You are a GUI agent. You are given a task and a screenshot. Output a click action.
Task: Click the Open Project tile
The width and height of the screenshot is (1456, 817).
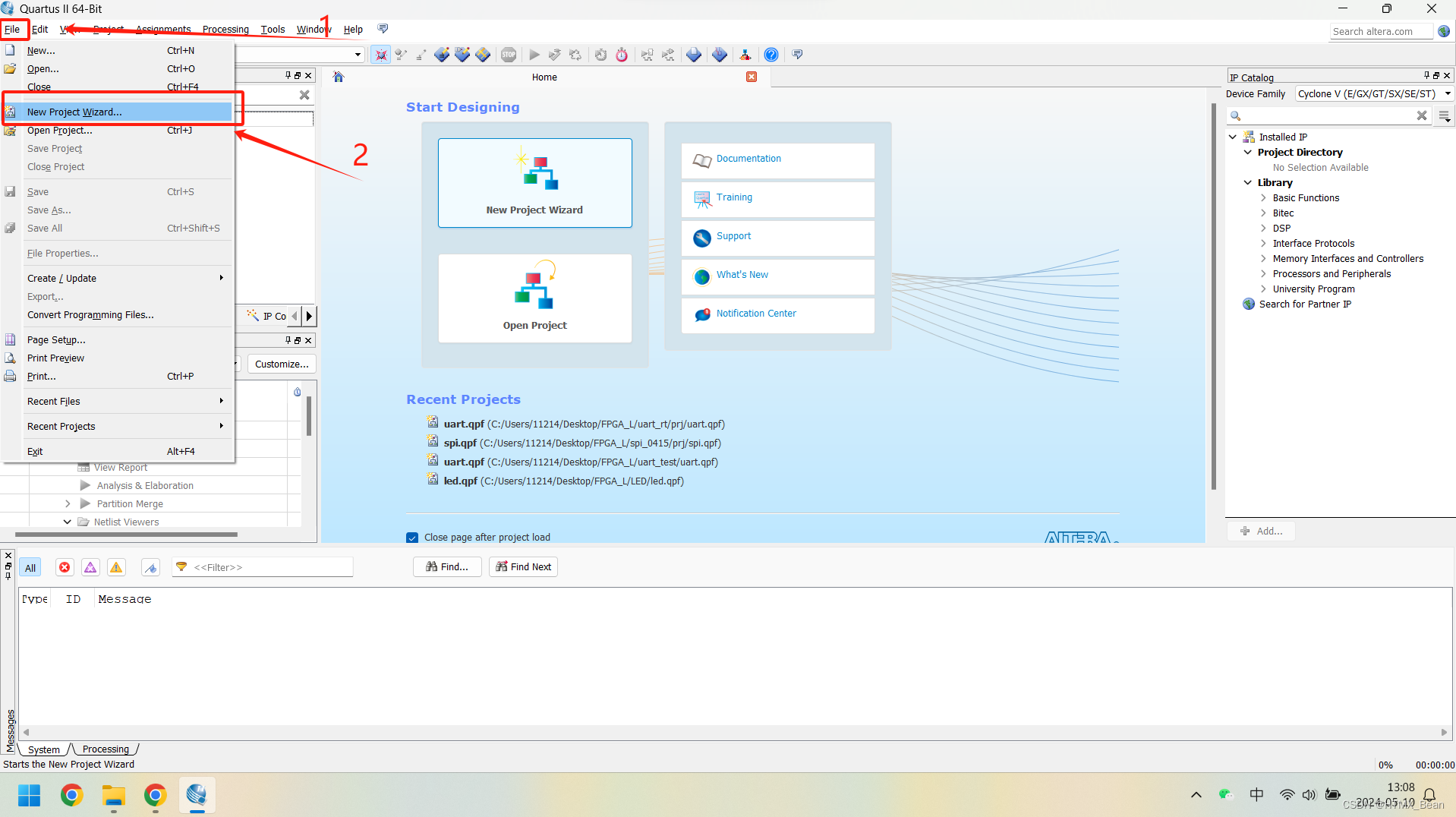pos(534,298)
